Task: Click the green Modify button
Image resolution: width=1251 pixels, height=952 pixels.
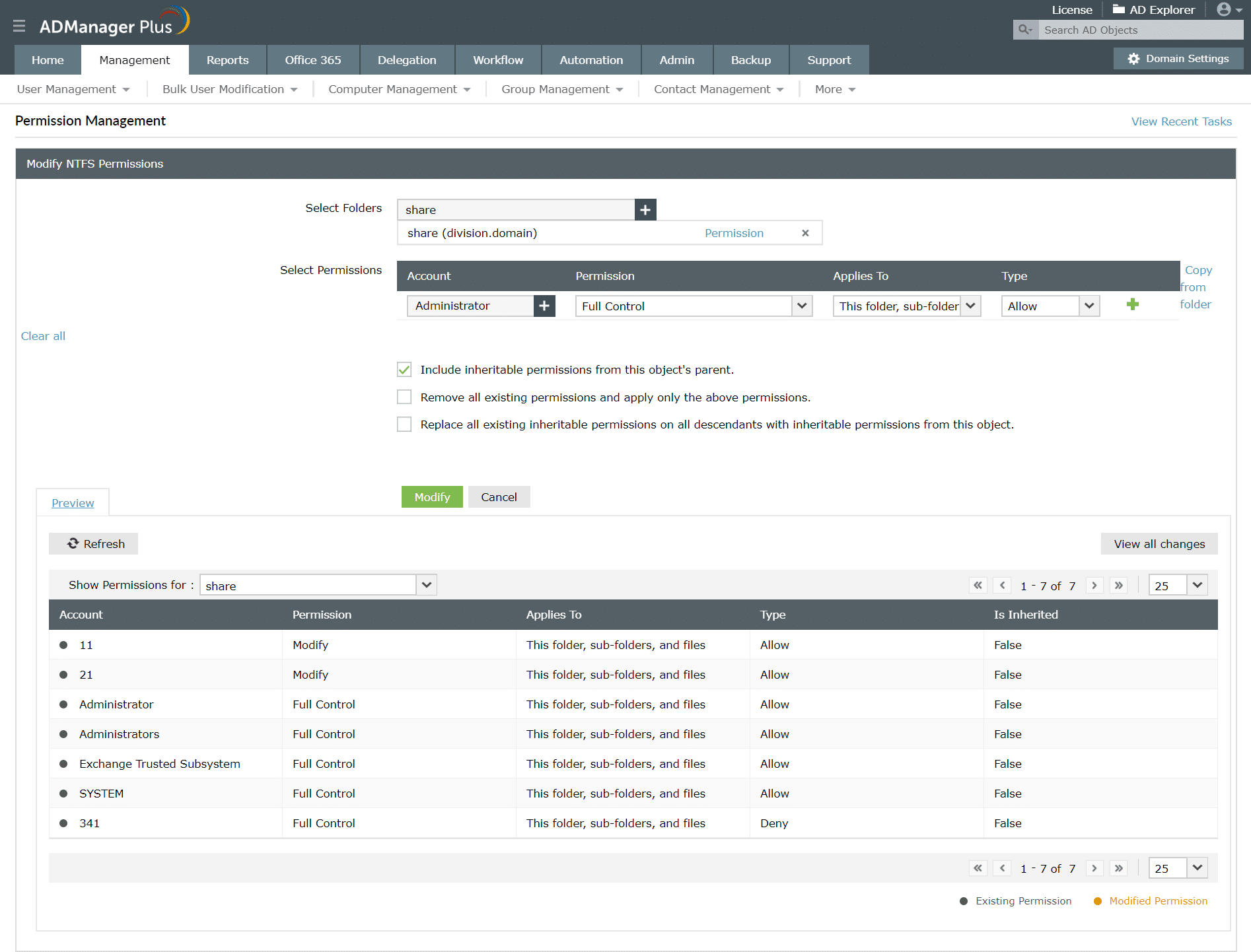Action: (x=432, y=497)
